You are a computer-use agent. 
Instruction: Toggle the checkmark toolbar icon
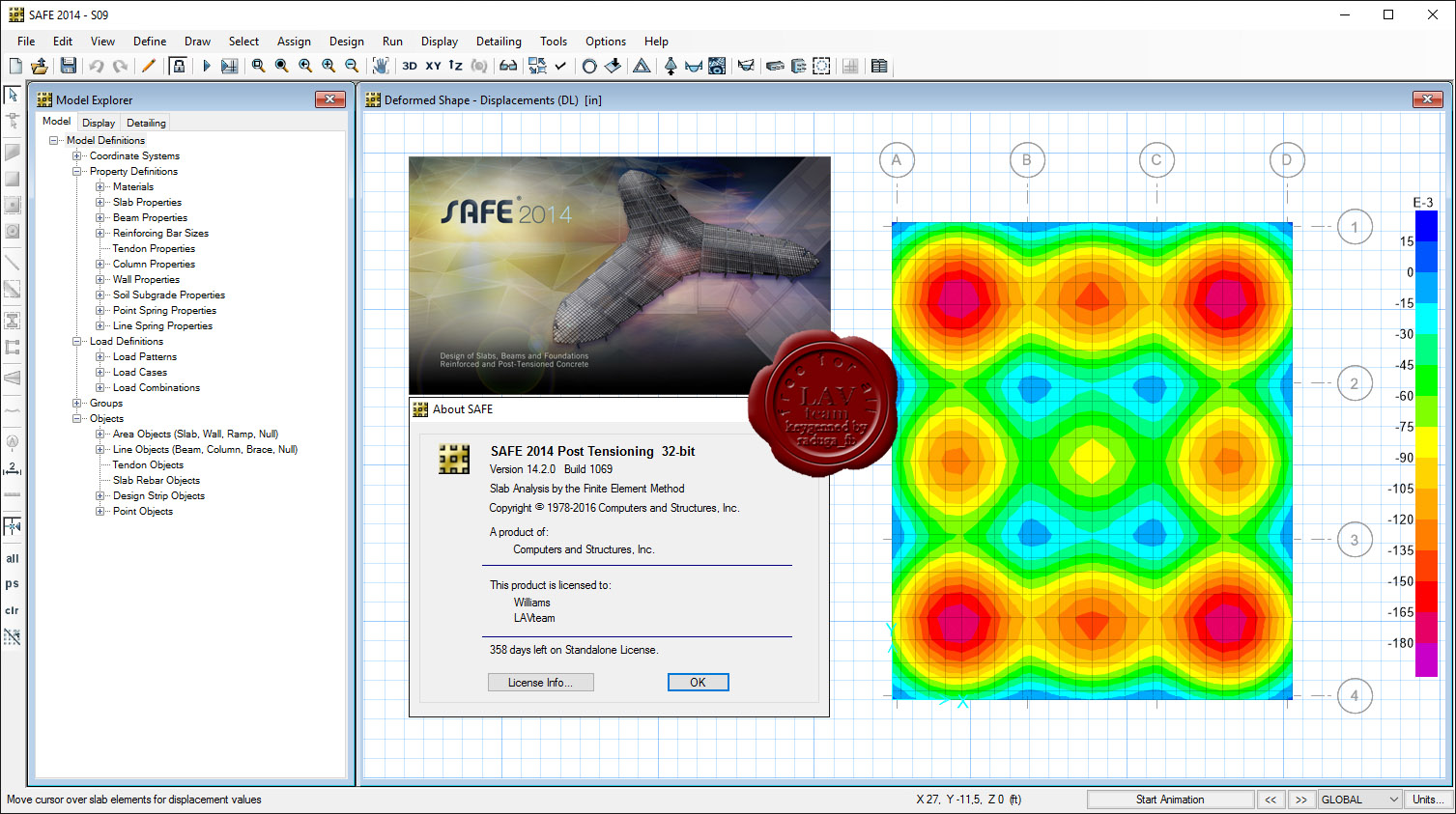pos(560,66)
